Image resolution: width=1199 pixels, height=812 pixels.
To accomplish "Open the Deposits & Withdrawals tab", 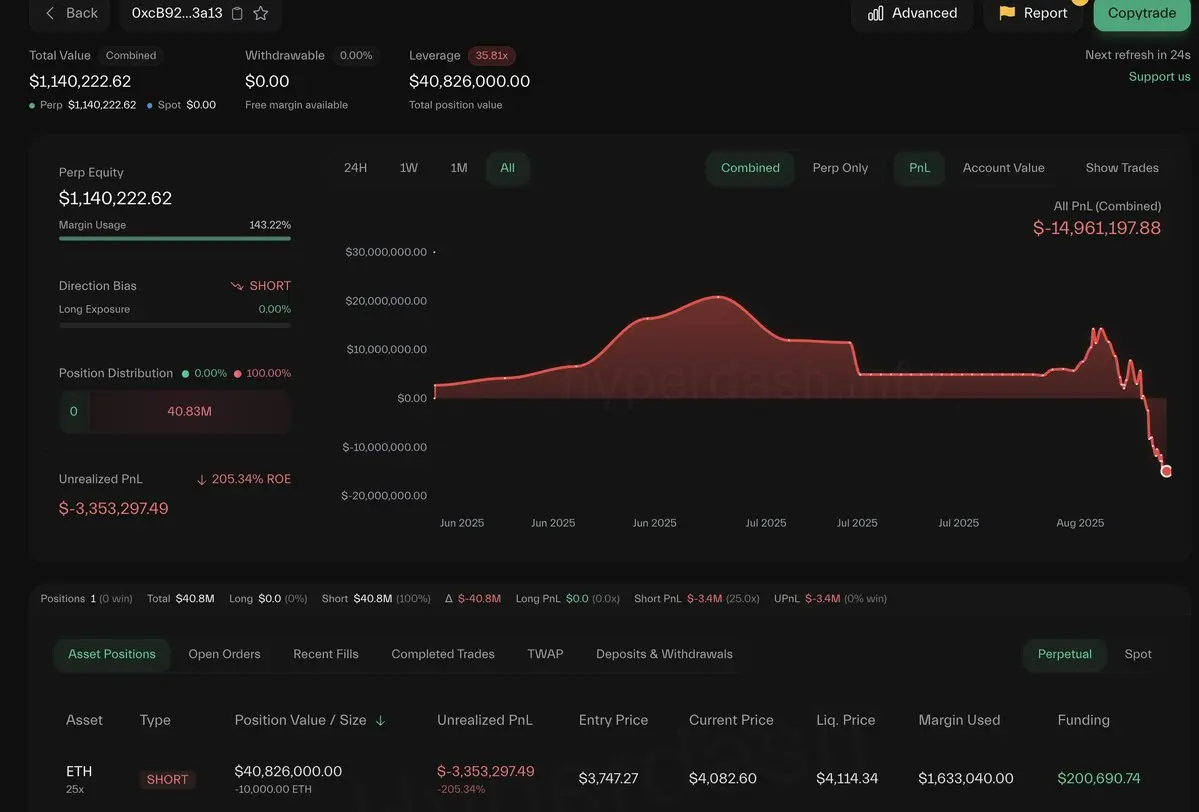I will tap(664, 654).
